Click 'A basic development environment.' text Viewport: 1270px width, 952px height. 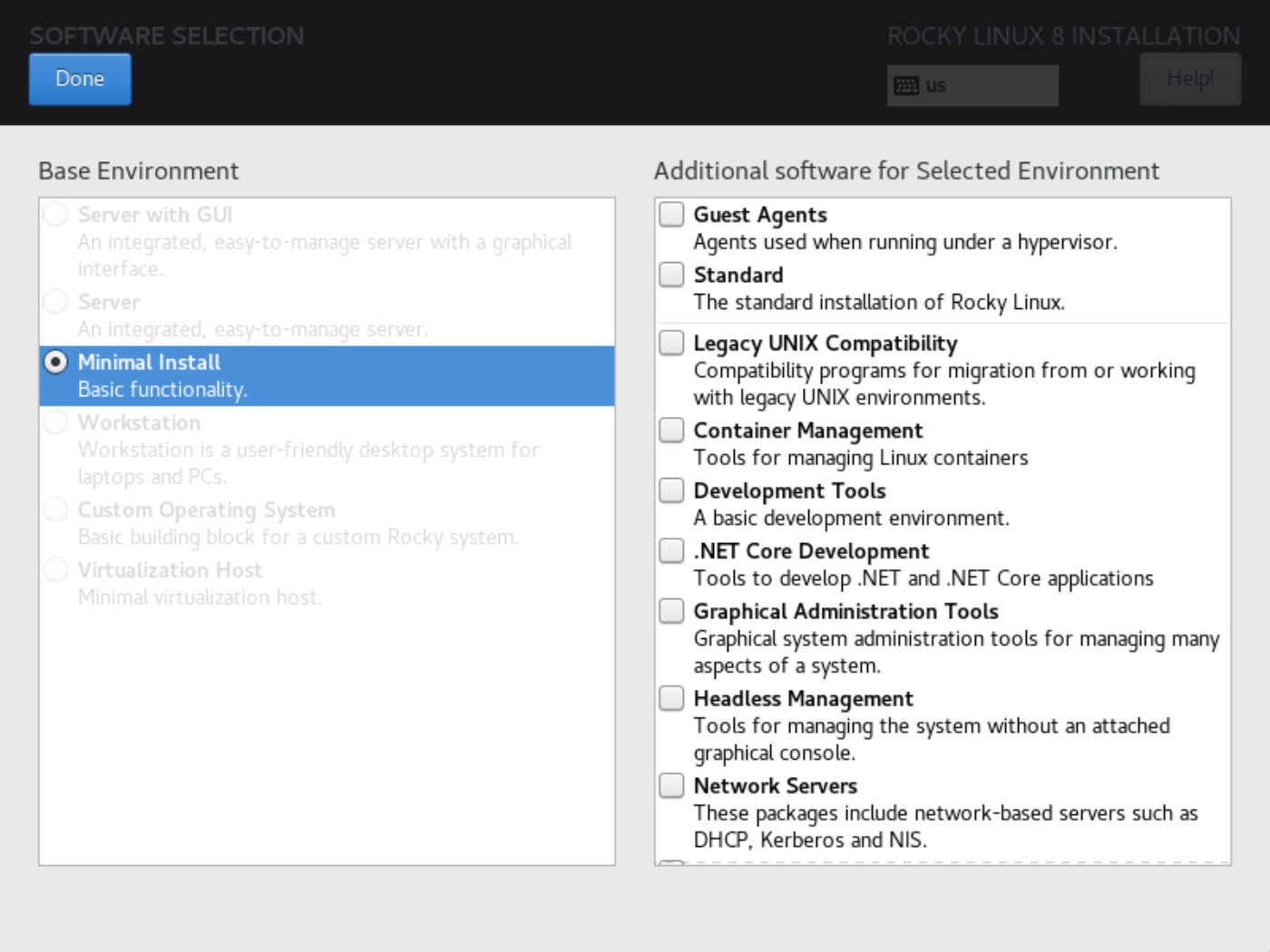pyautogui.click(x=851, y=518)
